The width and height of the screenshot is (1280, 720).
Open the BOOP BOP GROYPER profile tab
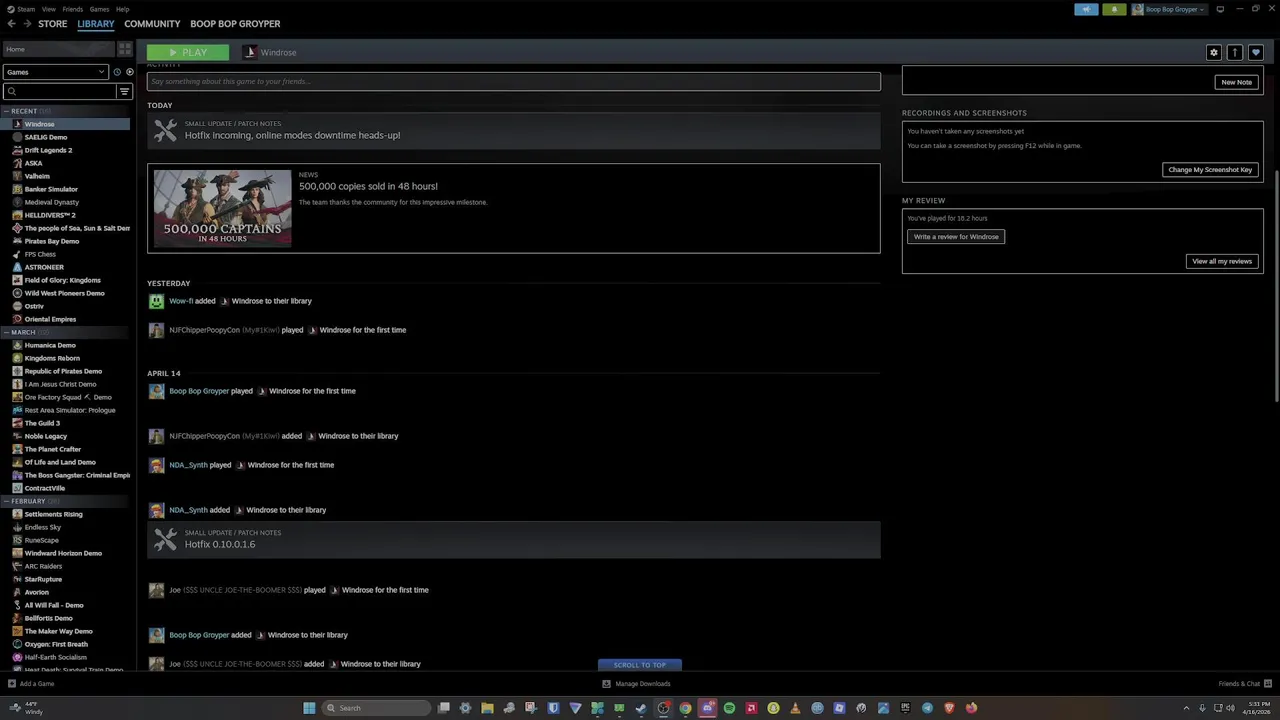tap(235, 24)
